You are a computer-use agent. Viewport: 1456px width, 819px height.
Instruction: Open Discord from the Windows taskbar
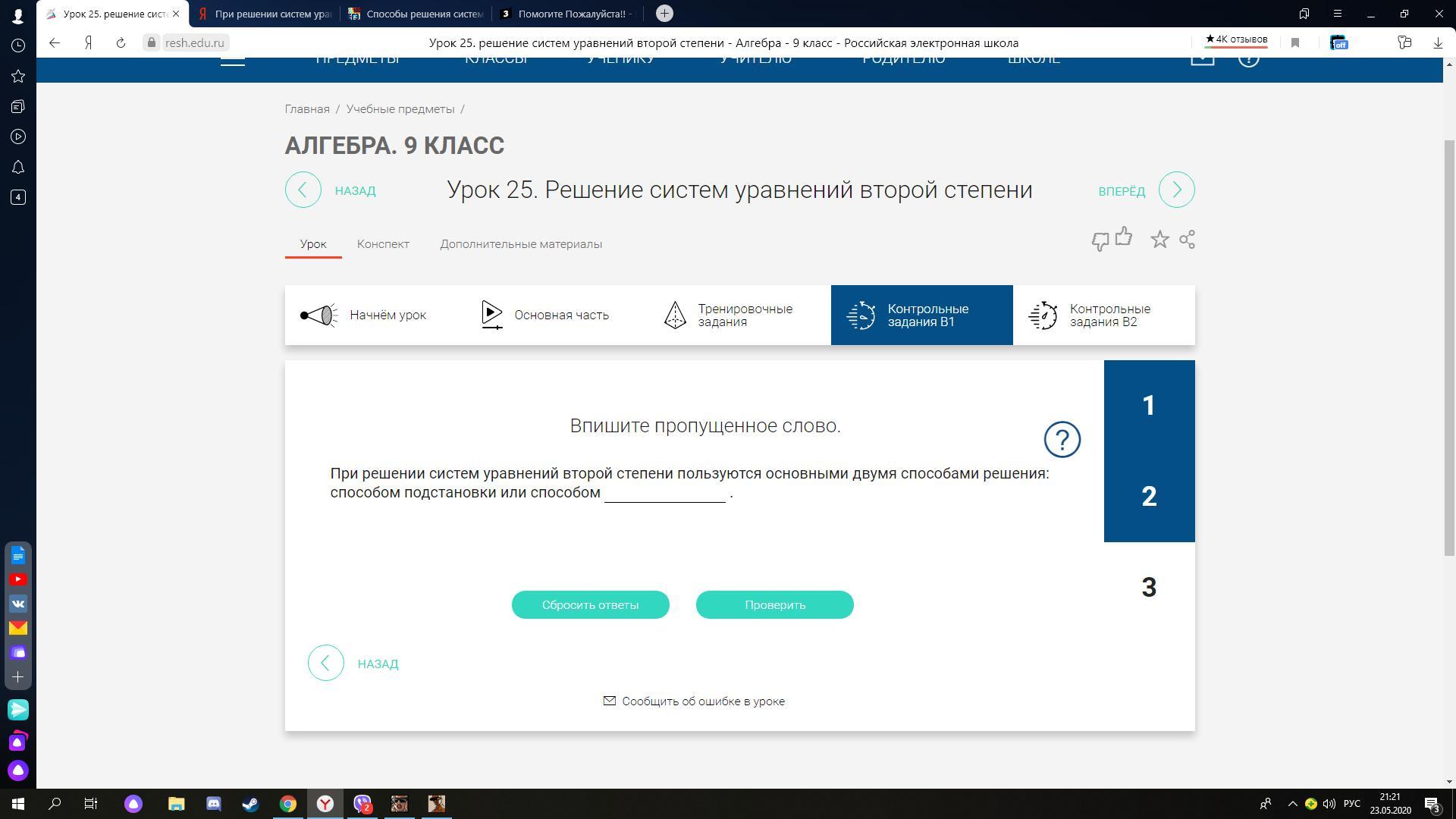pos(213,804)
